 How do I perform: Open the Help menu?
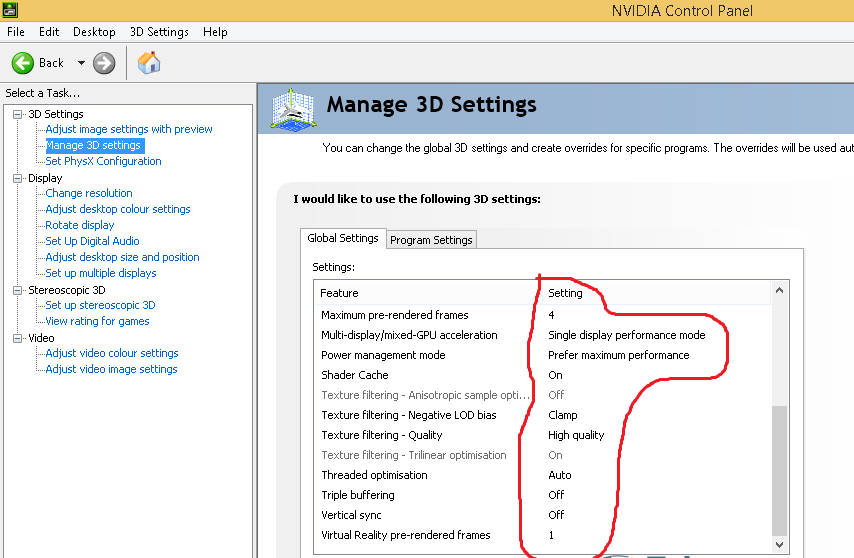coord(215,32)
